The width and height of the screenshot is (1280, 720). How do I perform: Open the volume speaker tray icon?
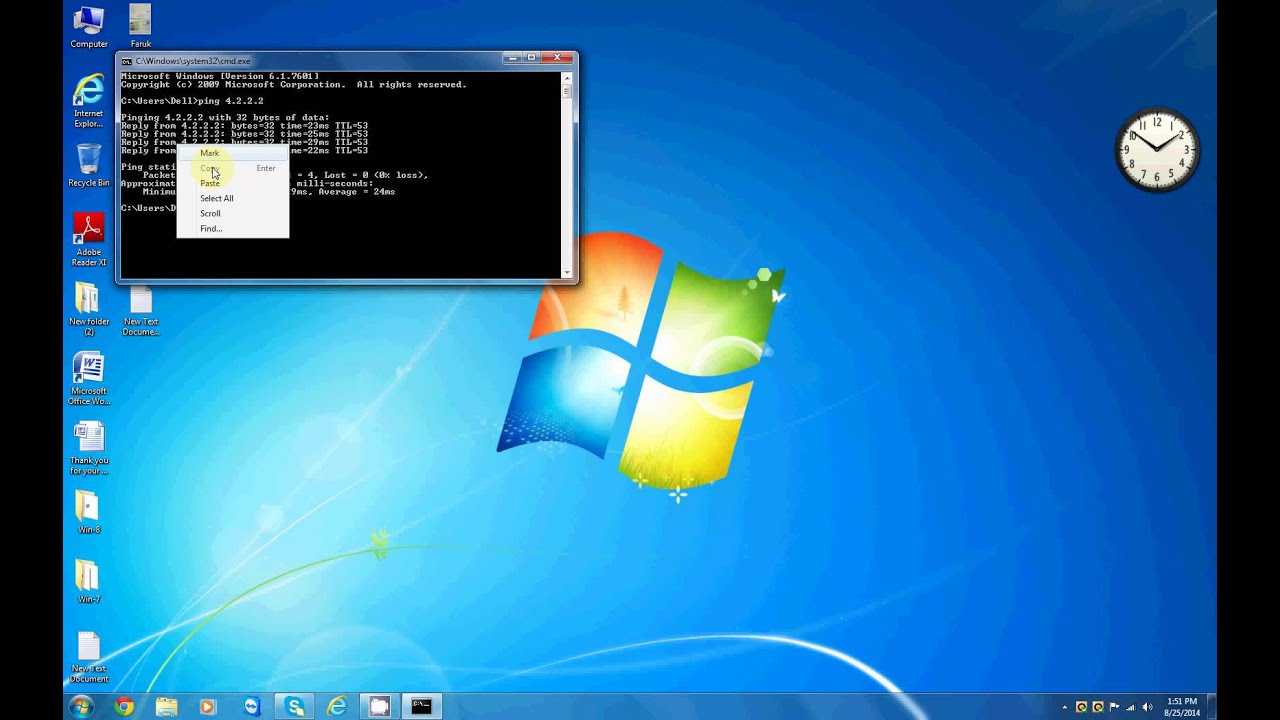[1147, 707]
